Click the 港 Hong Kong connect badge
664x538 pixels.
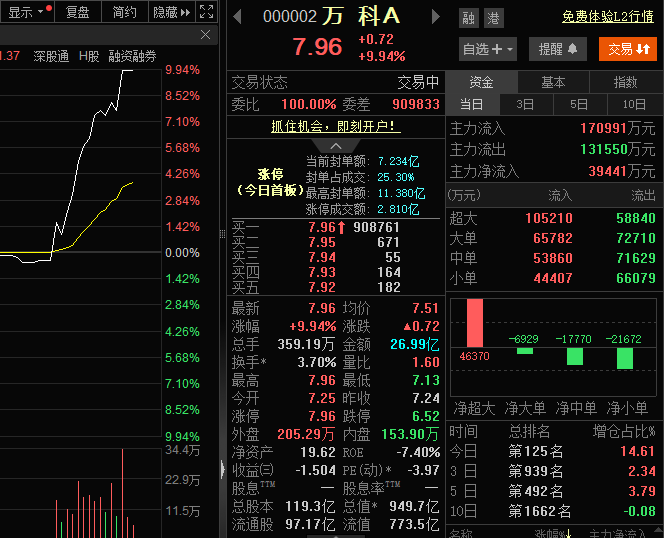[493, 18]
